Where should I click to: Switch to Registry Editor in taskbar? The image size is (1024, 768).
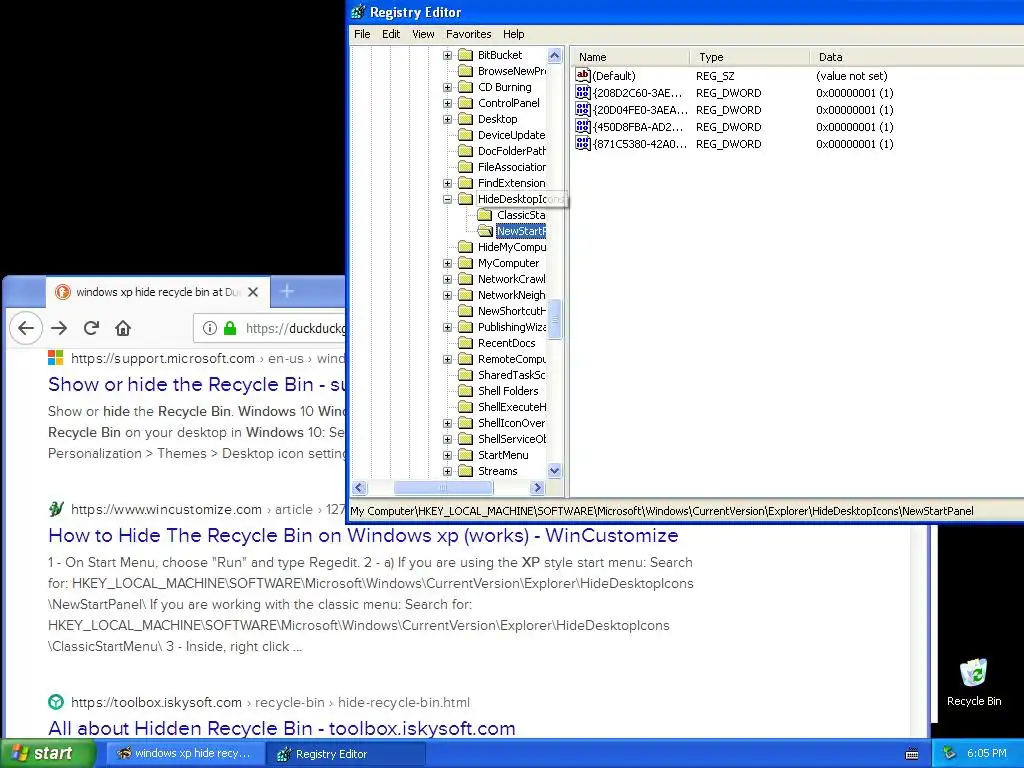[x=345, y=754]
